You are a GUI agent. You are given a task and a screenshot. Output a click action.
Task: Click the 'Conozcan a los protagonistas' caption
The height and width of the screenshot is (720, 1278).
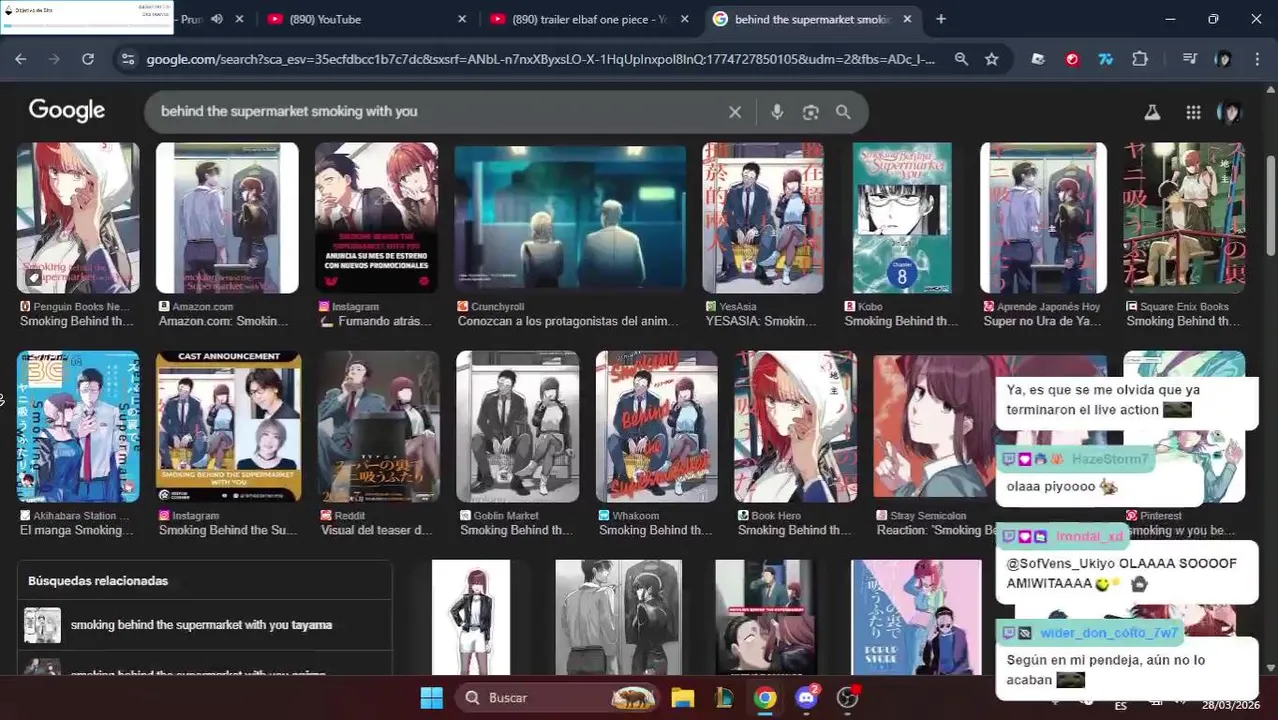coord(567,321)
